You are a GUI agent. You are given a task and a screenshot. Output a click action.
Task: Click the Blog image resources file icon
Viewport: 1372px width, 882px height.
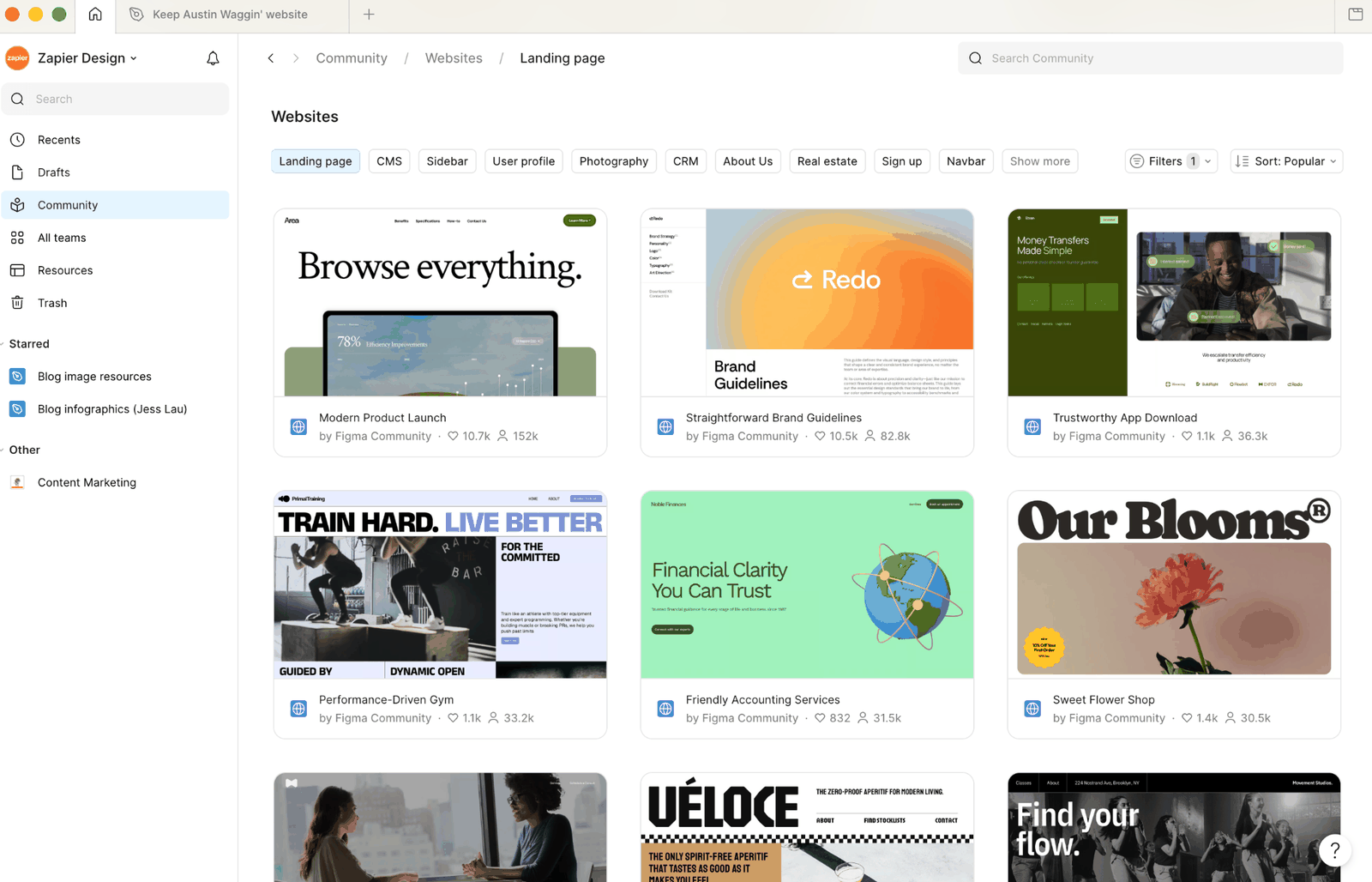pos(17,377)
